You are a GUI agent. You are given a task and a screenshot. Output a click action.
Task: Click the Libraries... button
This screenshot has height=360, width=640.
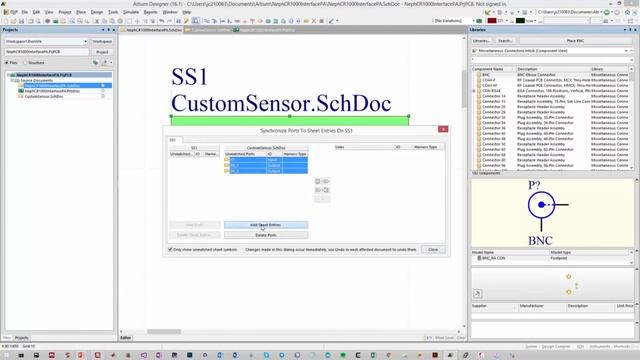482,41
